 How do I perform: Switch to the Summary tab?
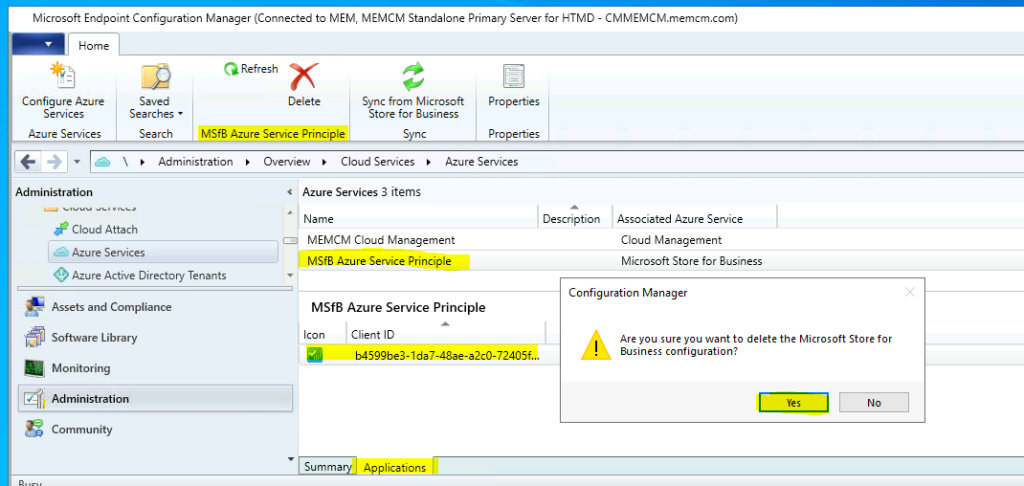coord(327,467)
